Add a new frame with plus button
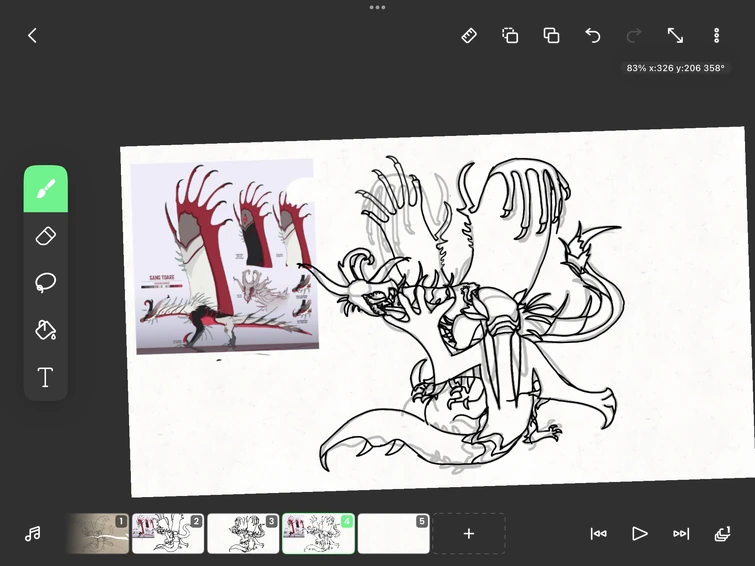 coord(468,534)
